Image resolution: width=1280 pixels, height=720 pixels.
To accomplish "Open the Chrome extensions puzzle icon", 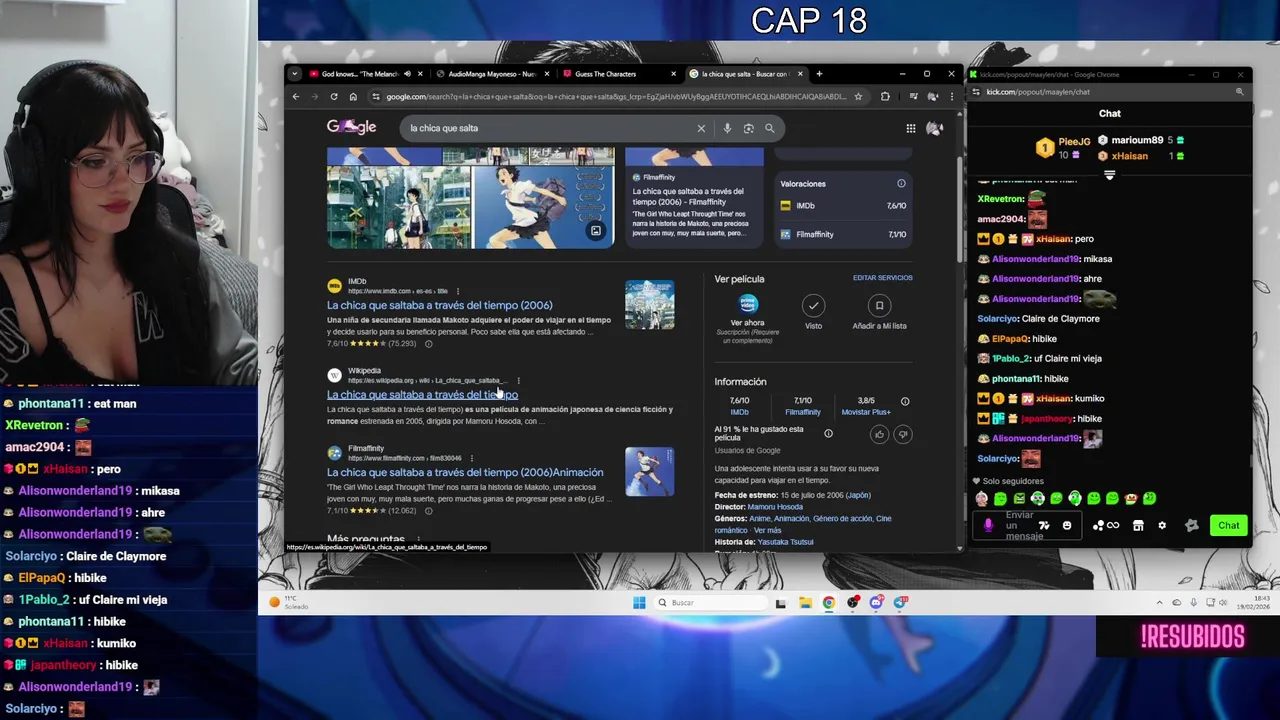I will (885, 97).
